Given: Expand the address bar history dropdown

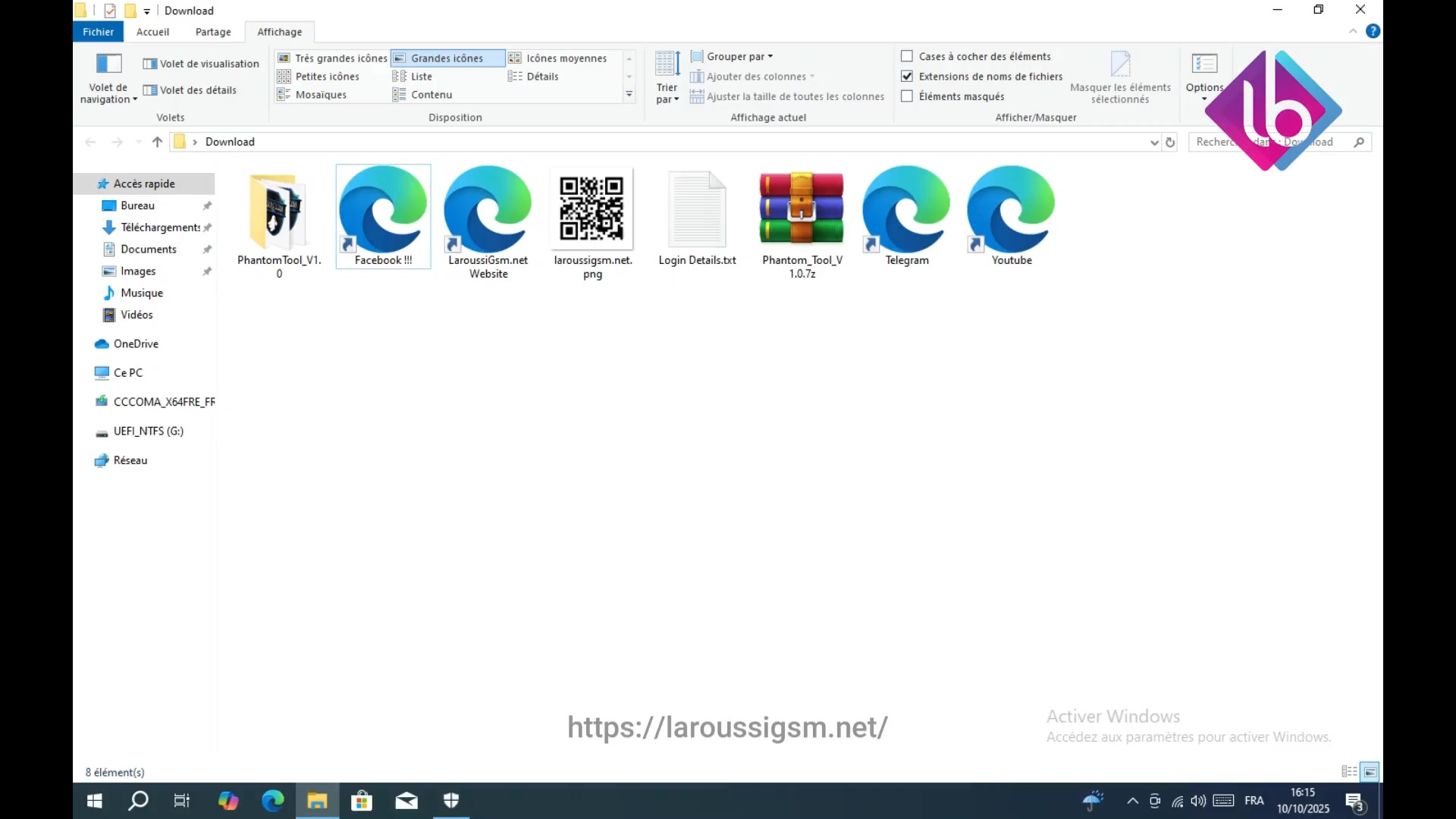Looking at the screenshot, I should click(1154, 142).
